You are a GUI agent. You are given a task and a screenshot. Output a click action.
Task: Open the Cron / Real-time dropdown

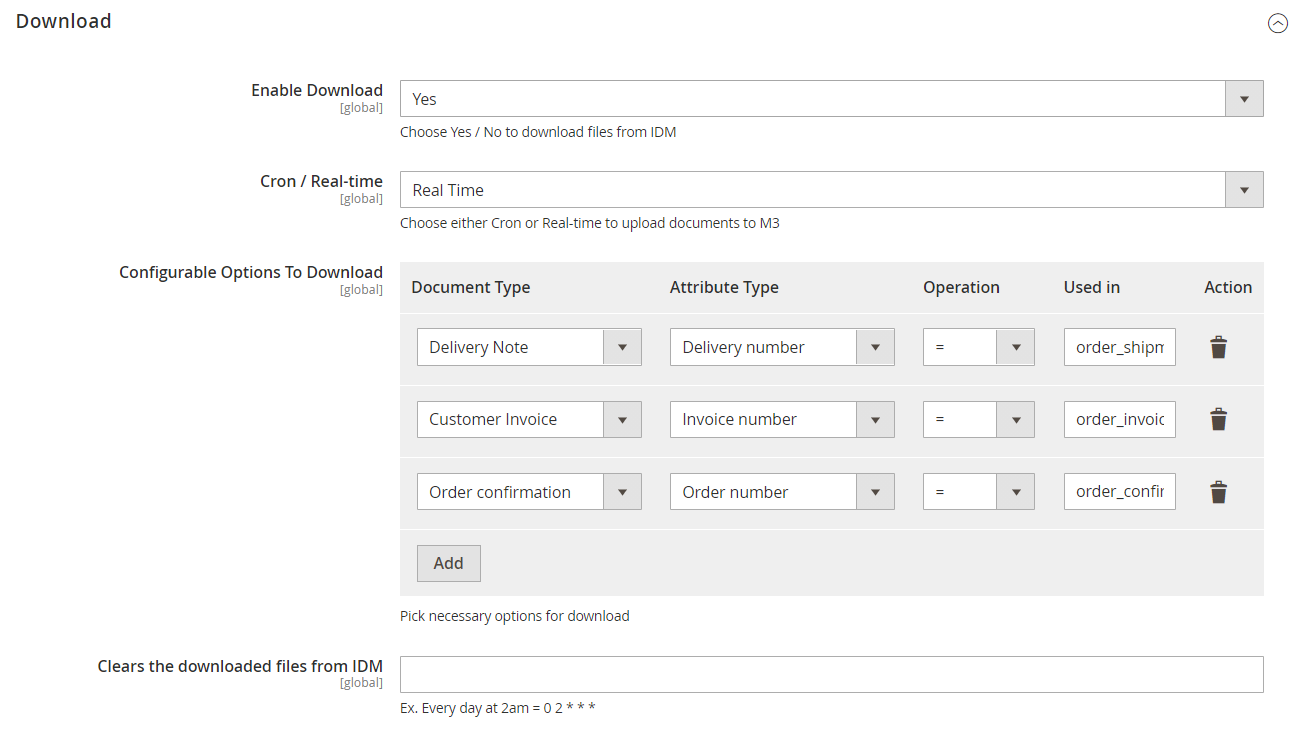831,190
